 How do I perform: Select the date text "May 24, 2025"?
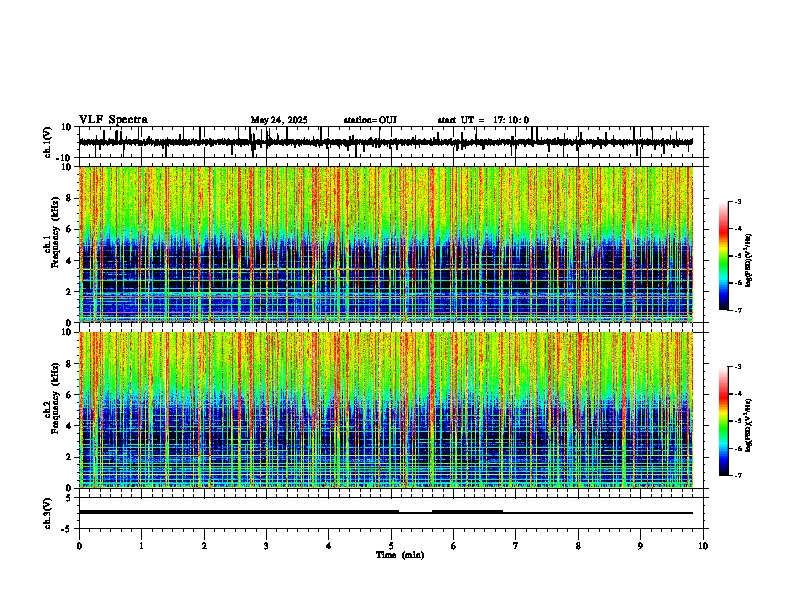pyautogui.click(x=279, y=120)
